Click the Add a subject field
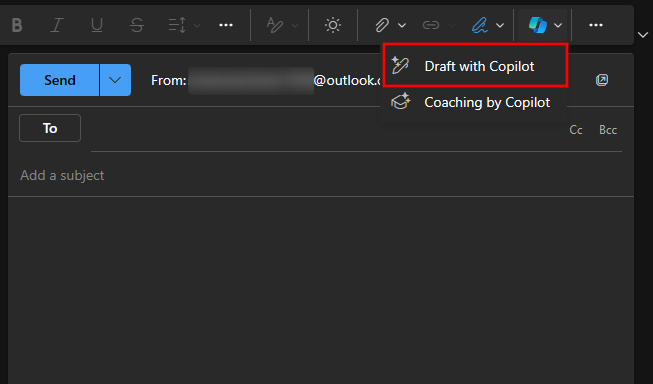 click(321, 175)
